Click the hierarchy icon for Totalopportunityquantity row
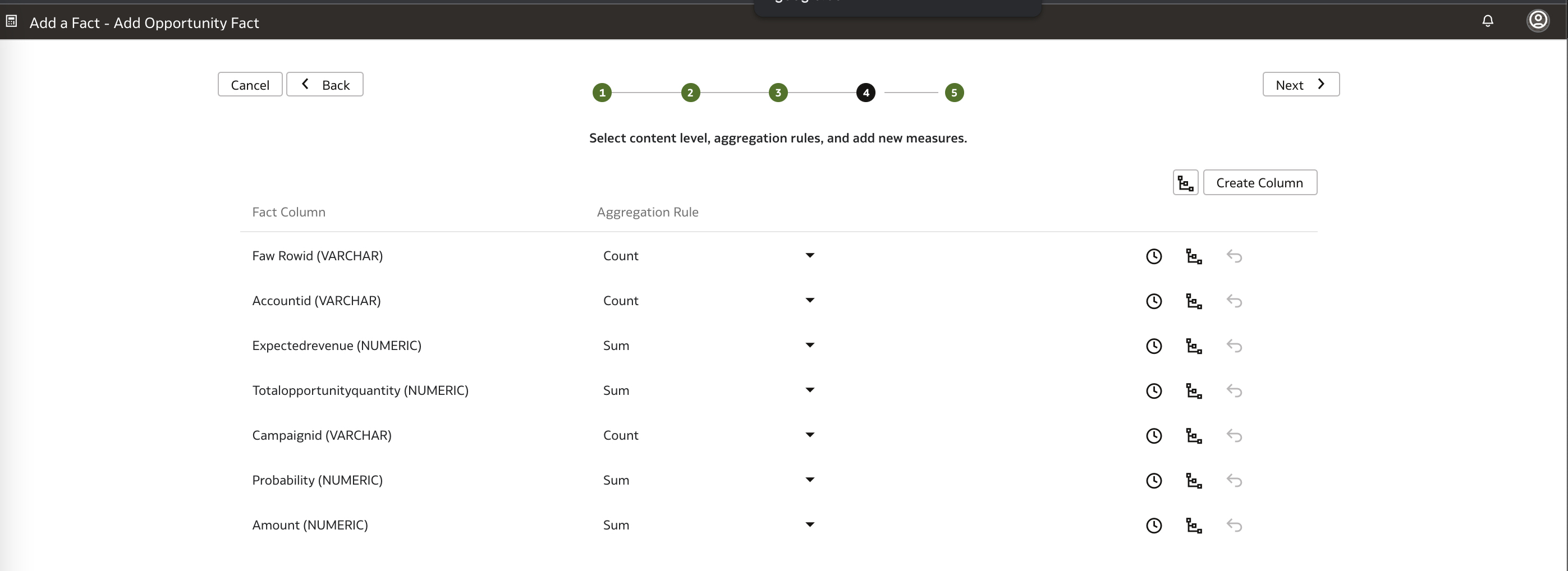The height and width of the screenshot is (571, 1568). point(1194,391)
